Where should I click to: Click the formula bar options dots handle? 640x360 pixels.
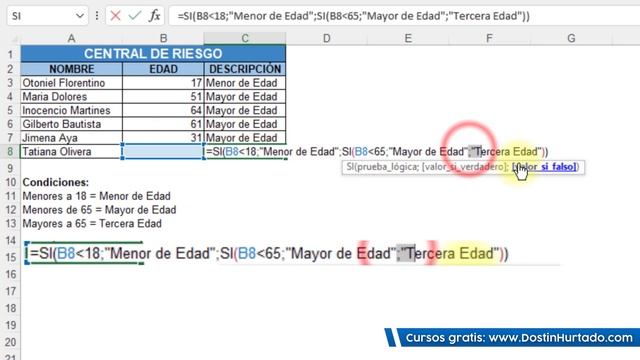click(97, 16)
